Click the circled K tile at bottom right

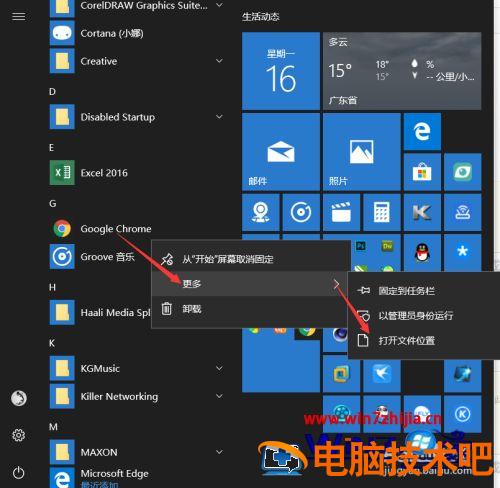[x=463, y=414]
